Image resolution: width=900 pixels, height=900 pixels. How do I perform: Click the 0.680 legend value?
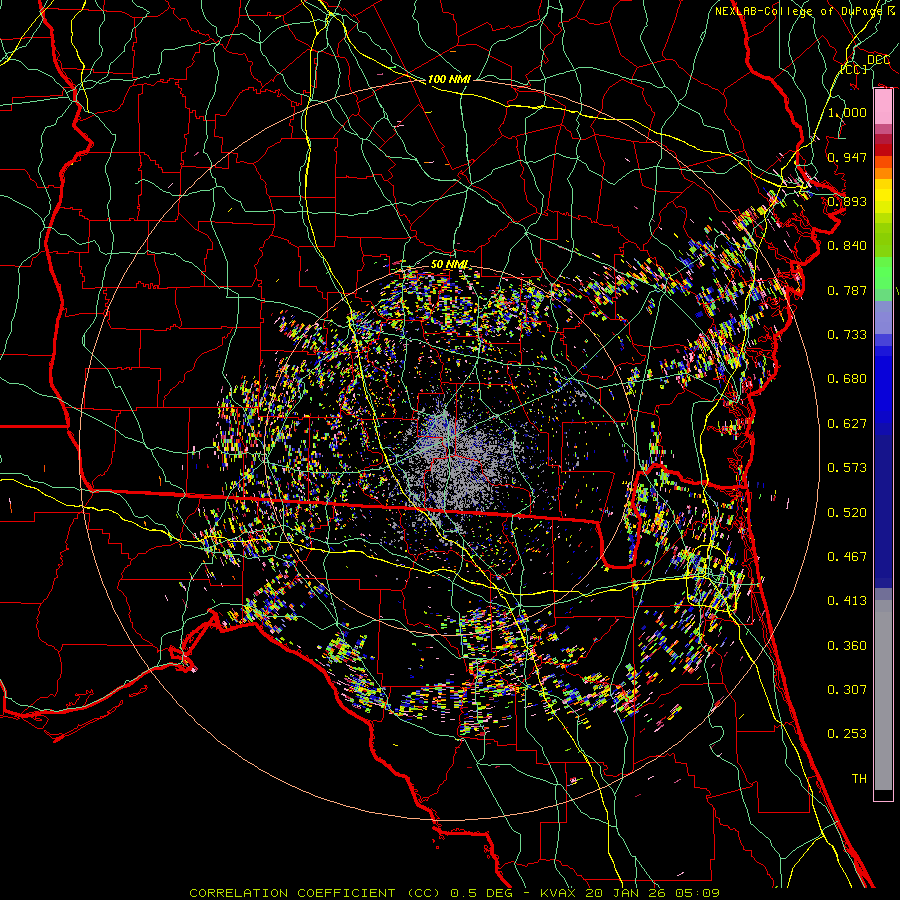click(x=847, y=379)
